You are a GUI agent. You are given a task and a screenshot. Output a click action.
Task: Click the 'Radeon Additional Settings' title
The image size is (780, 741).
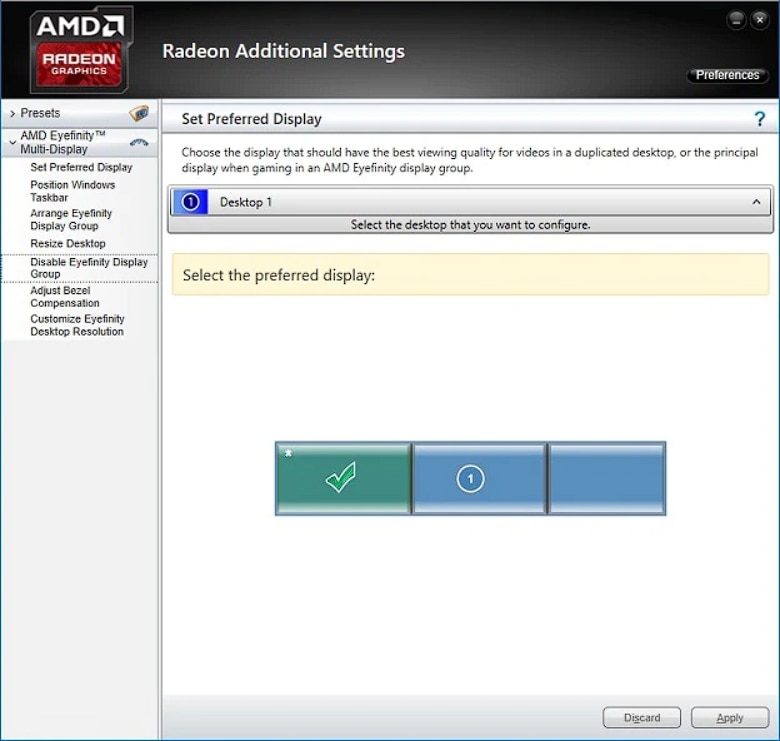tap(284, 51)
